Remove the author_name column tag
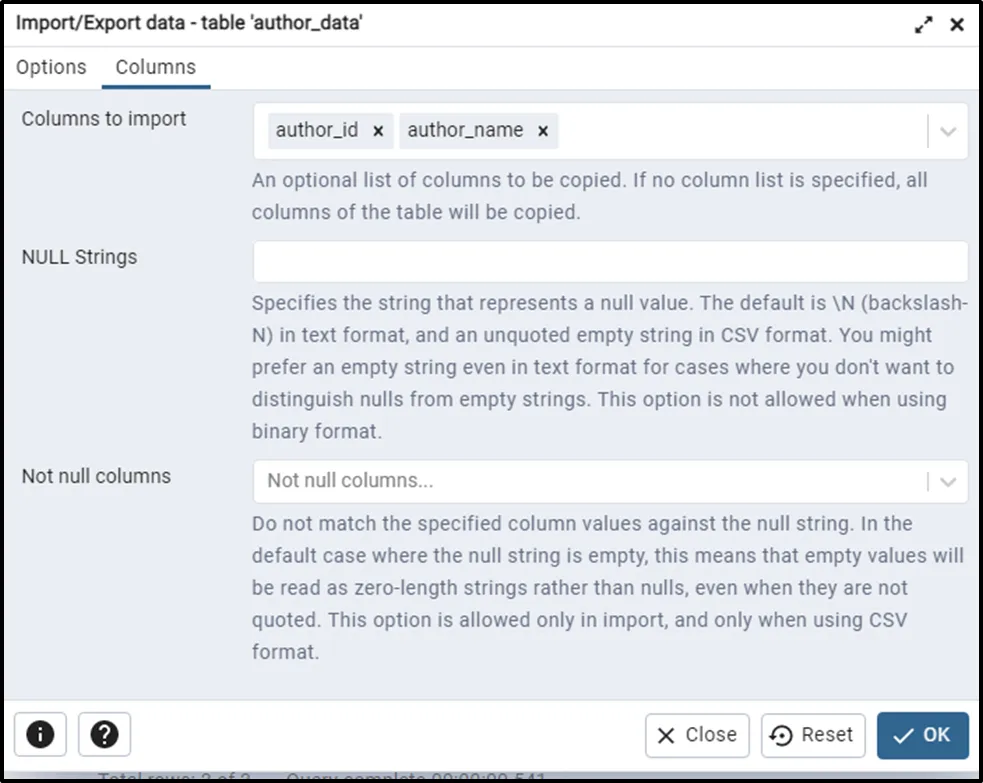983x783 pixels. tap(543, 131)
